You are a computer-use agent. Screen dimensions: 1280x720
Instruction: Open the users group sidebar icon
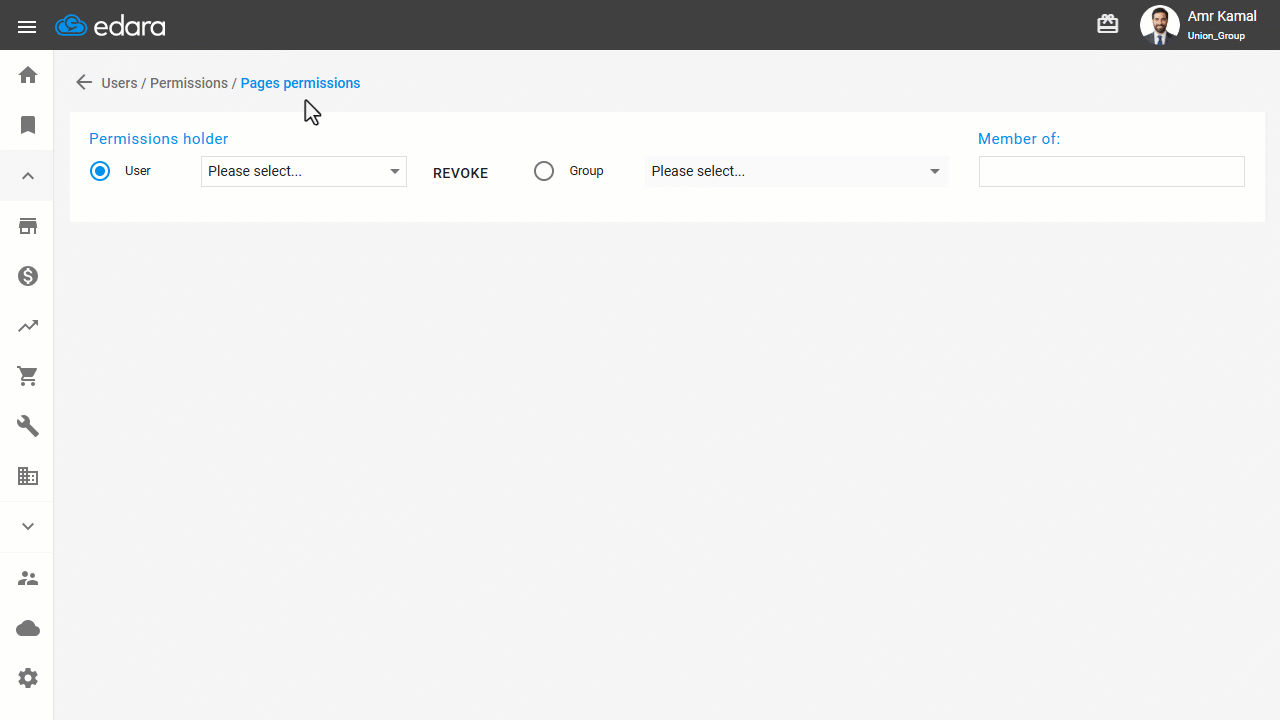pyautogui.click(x=28, y=578)
